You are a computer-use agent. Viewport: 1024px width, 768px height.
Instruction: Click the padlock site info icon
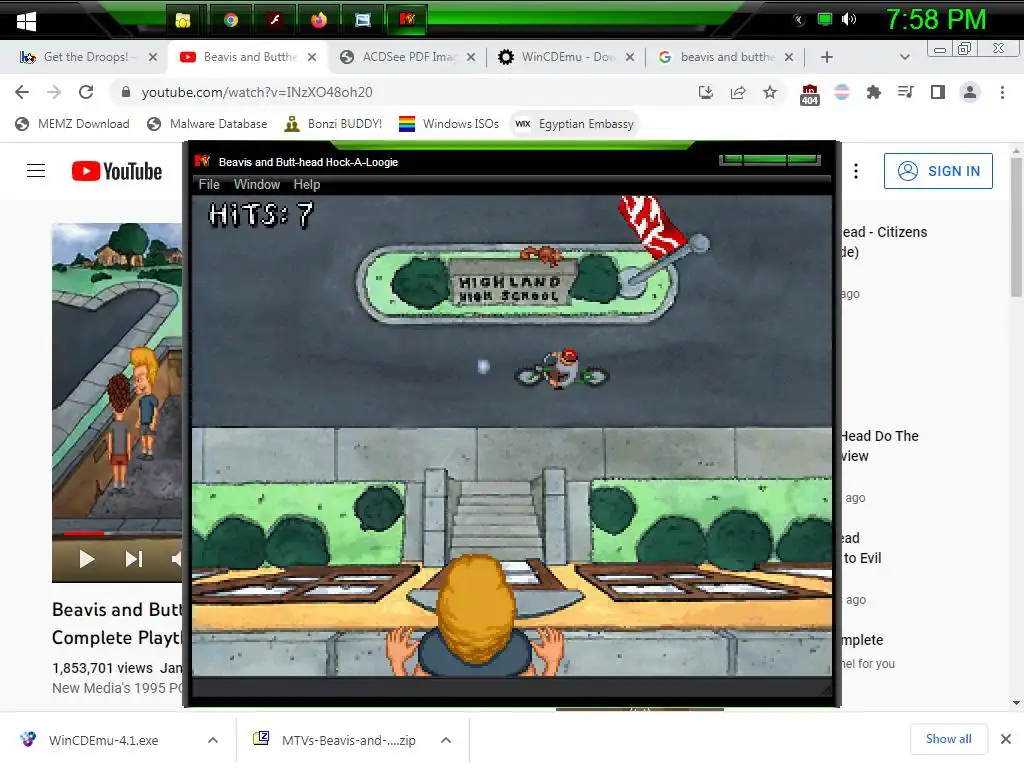coord(126,92)
